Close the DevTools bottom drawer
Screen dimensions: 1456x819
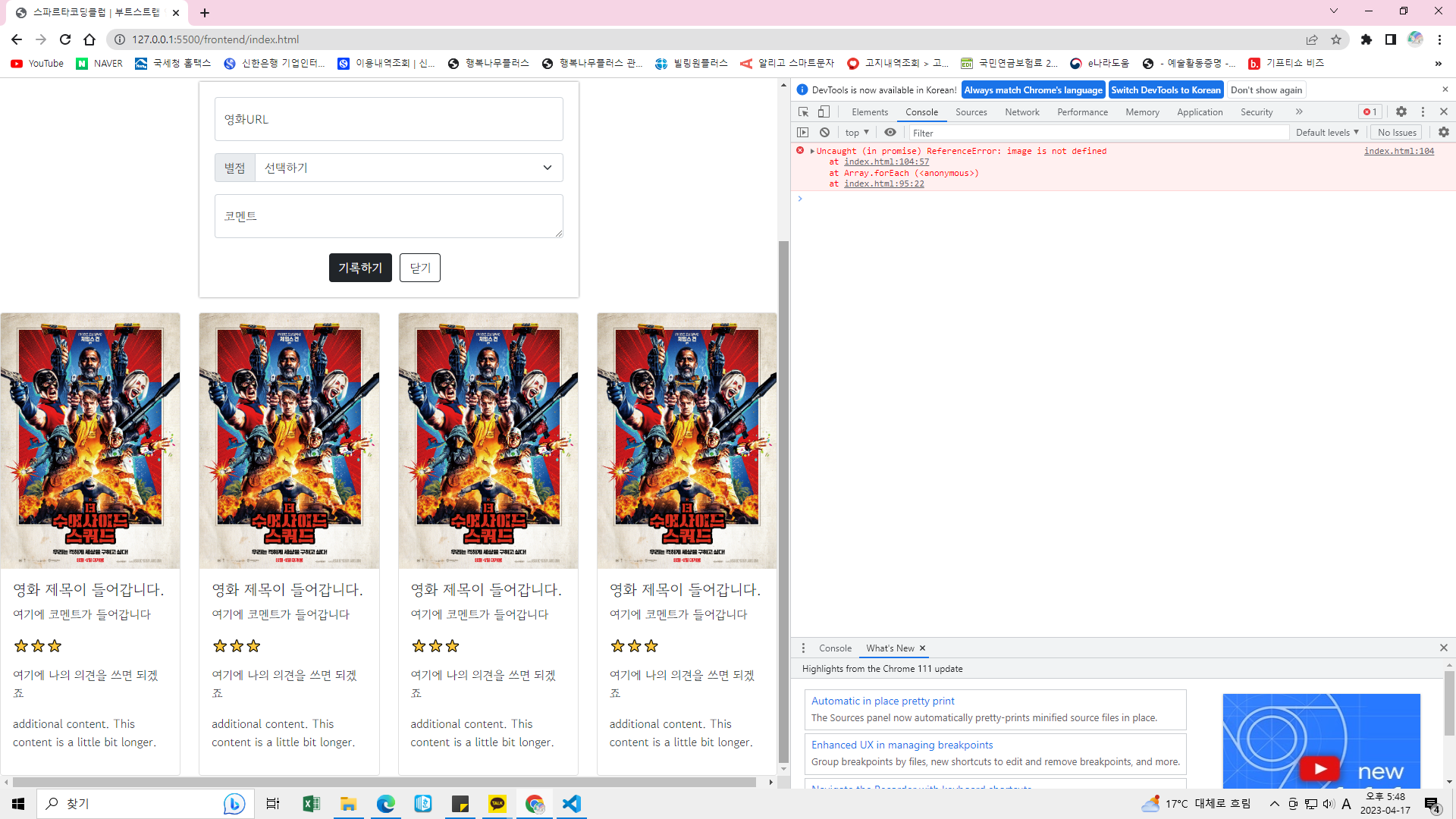(x=1444, y=648)
